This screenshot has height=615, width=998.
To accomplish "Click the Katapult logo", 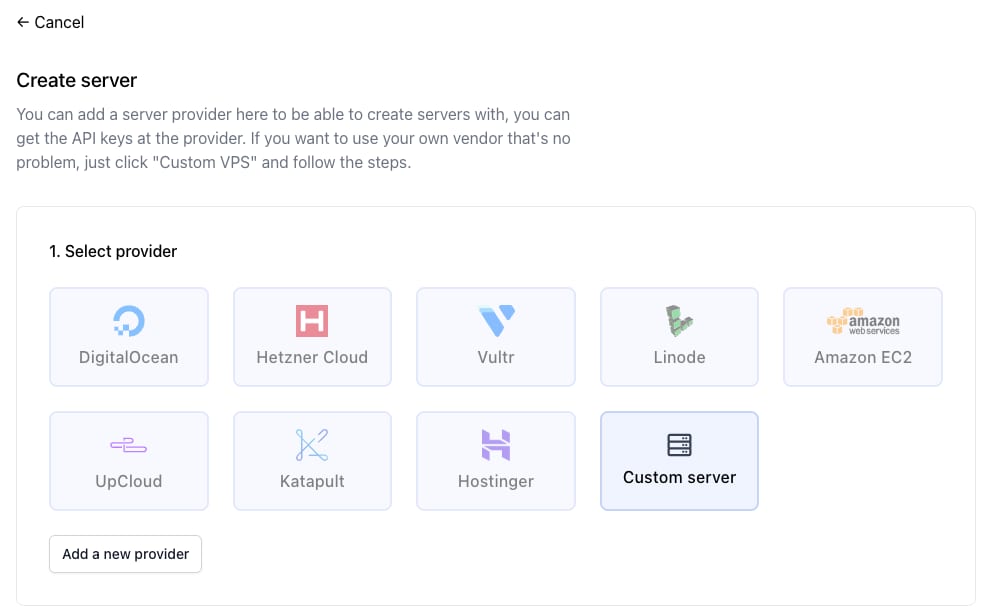I will [312, 442].
